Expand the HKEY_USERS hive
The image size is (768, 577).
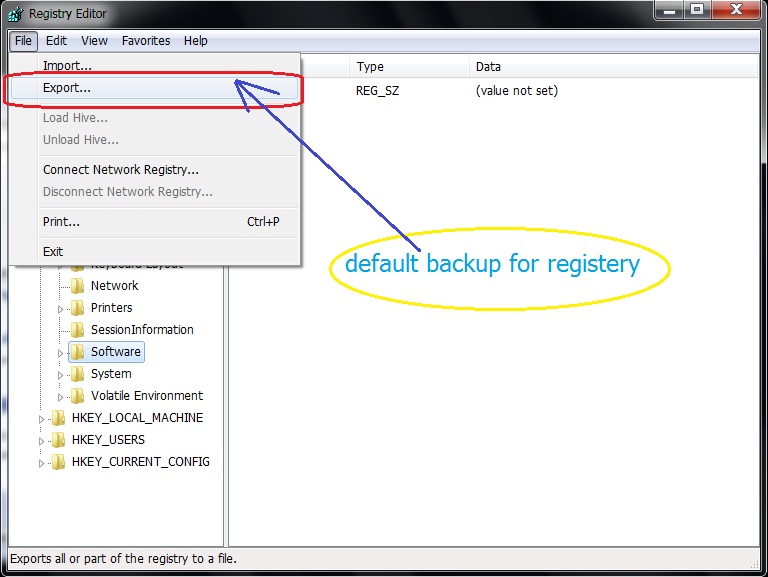pyautogui.click(x=41, y=441)
